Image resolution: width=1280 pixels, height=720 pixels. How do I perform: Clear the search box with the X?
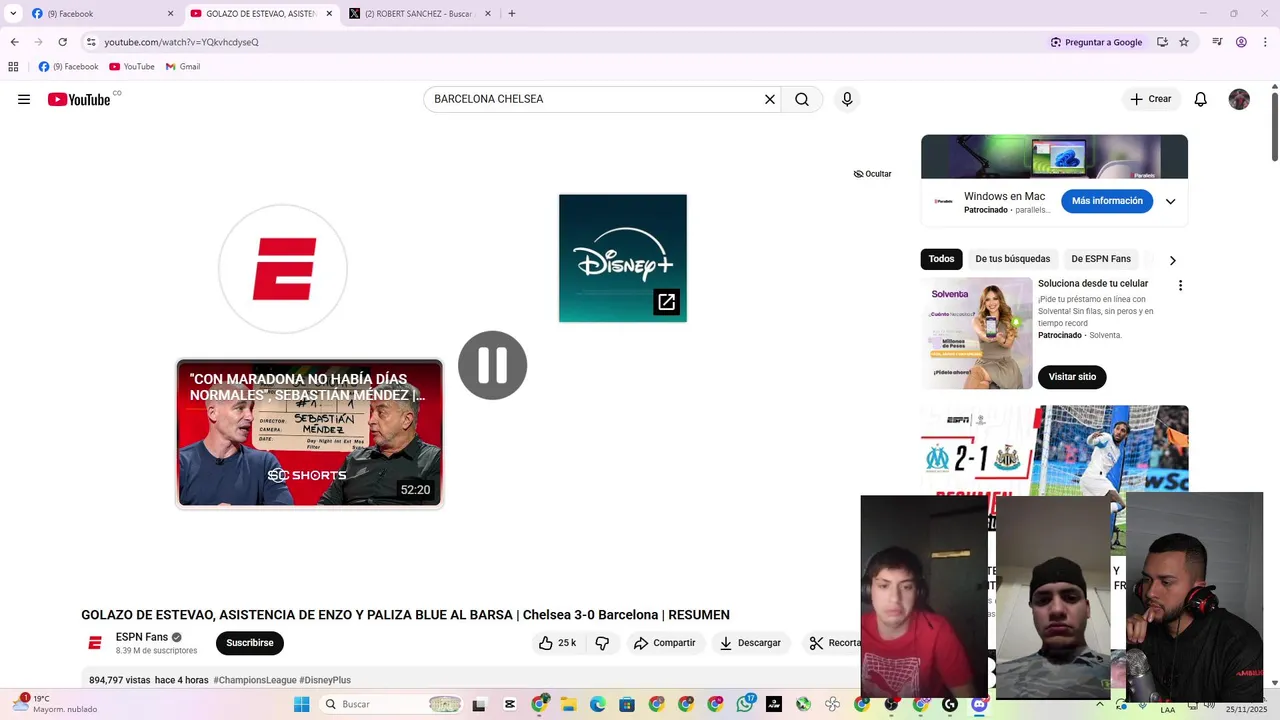(770, 99)
